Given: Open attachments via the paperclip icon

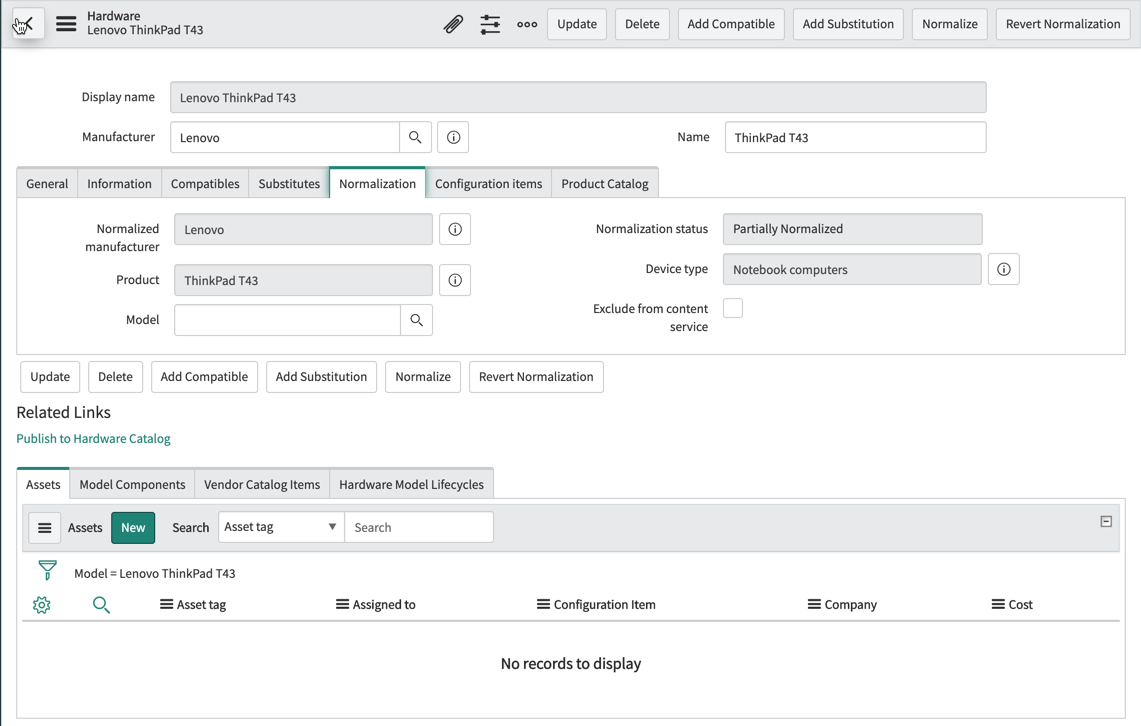Looking at the screenshot, I should click(x=453, y=24).
